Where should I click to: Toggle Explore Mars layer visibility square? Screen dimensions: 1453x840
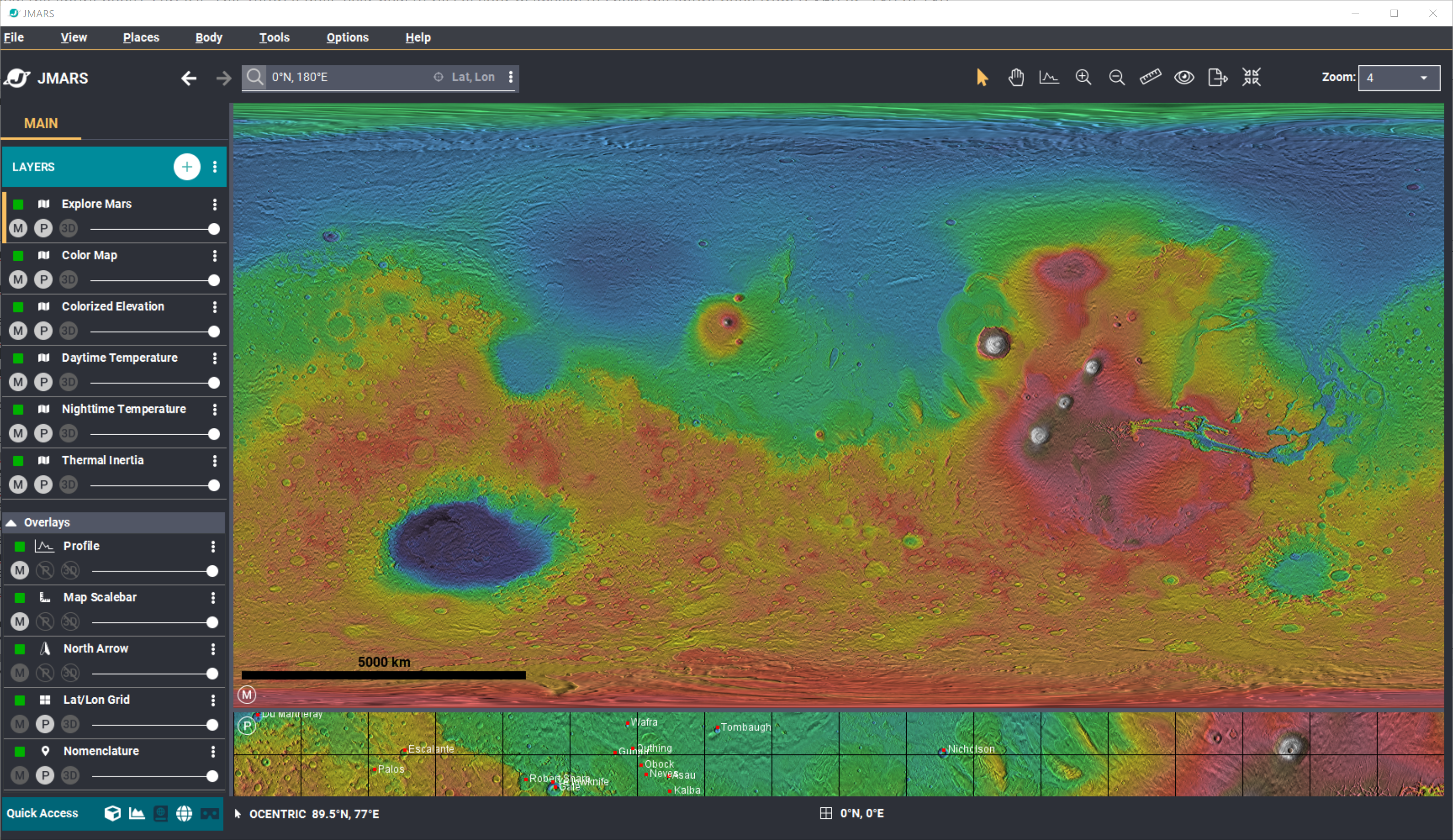(x=18, y=204)
